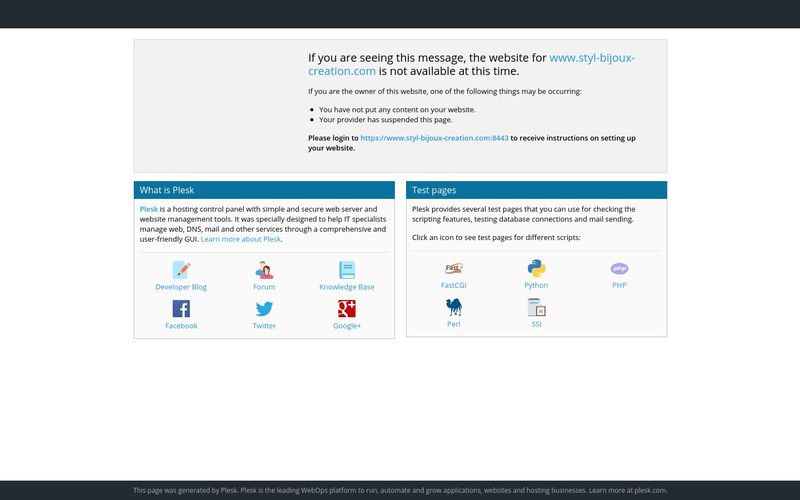This screenshot has height=500, width=800.
Task: Click the 'Perl' text label
Action: [x=454, y=324]
